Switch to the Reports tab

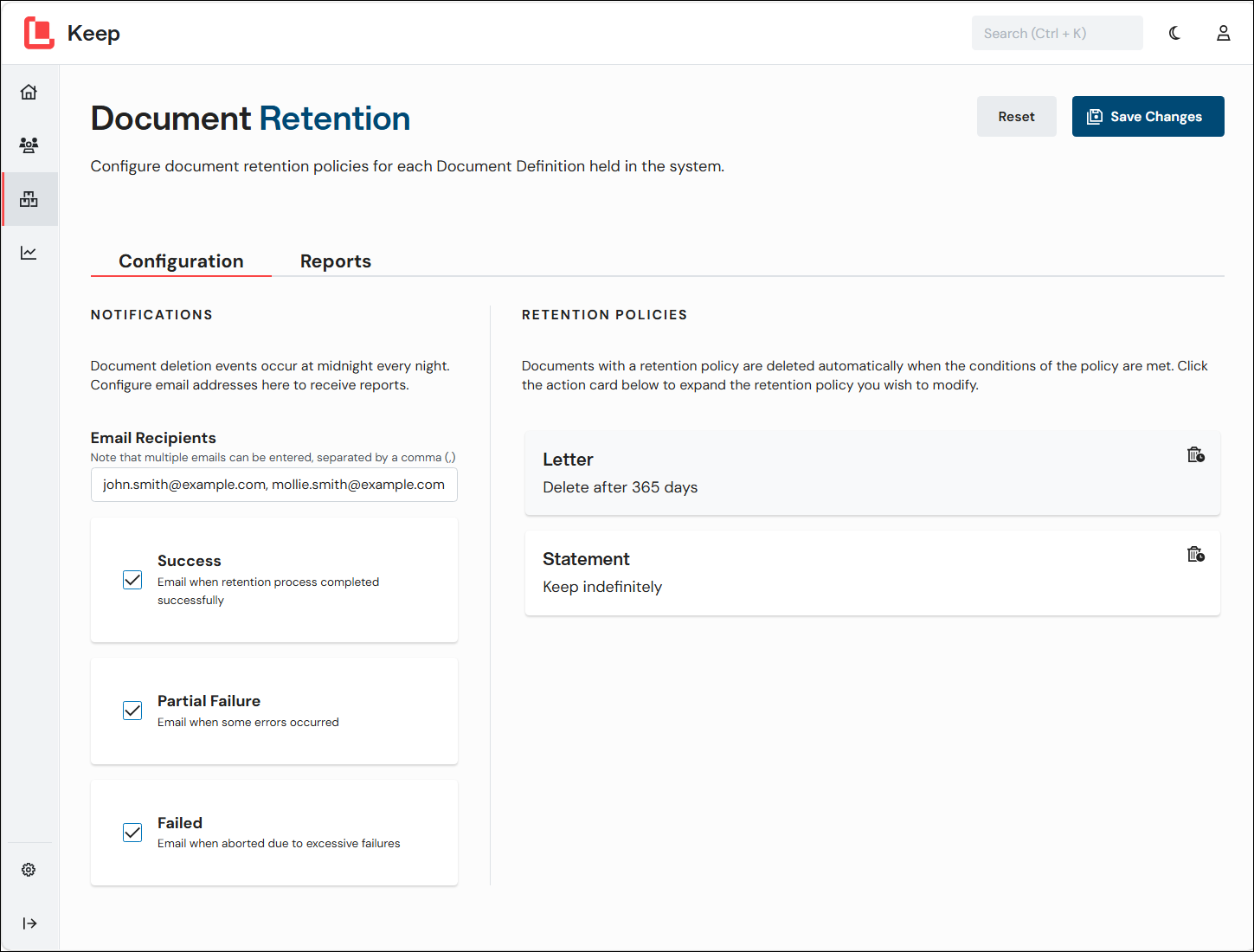[336, 261]
